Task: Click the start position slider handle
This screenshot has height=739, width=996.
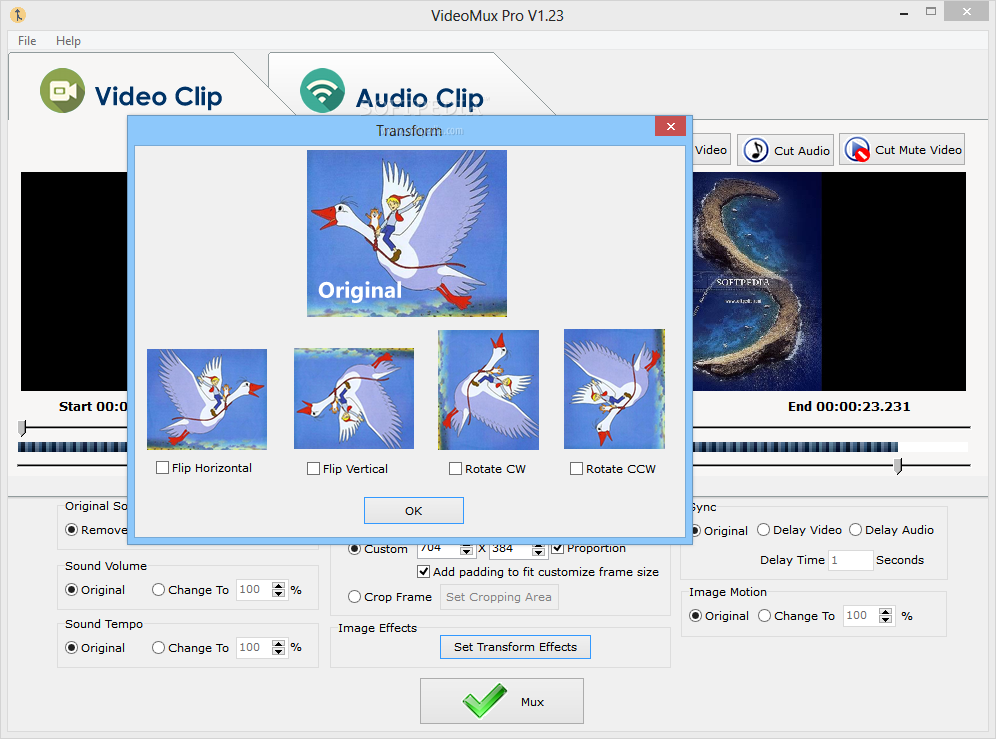Action: click(22, 428)
